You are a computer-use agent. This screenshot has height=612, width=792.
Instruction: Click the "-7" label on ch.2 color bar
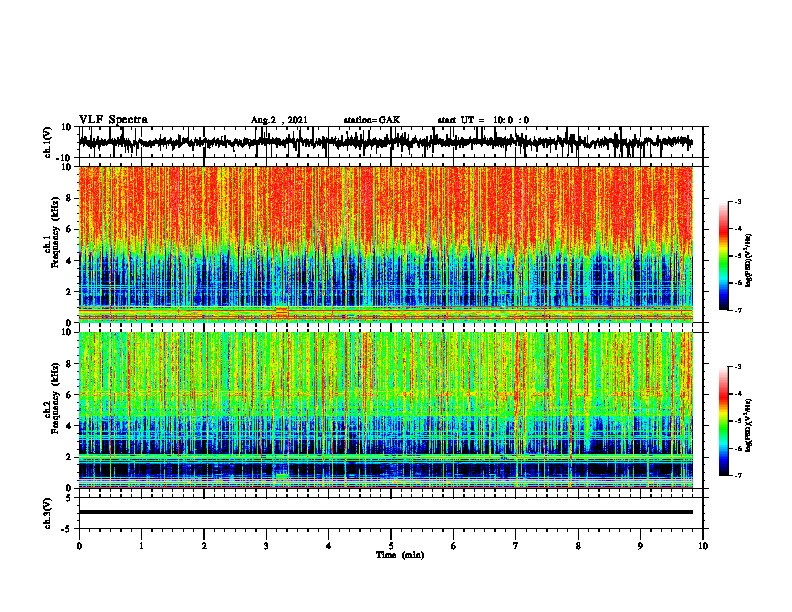(x=737, y=475)
